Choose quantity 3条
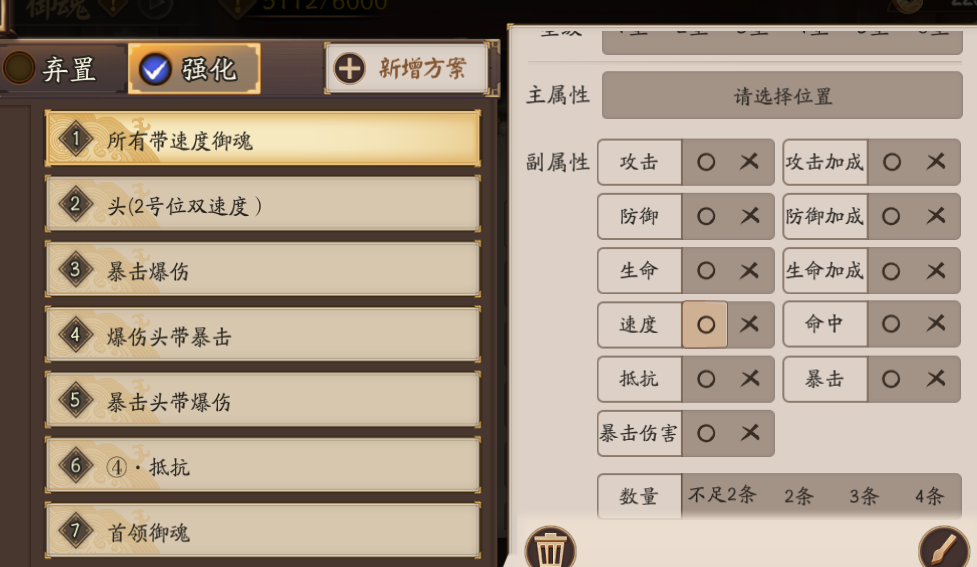 (x=863, y=496)
